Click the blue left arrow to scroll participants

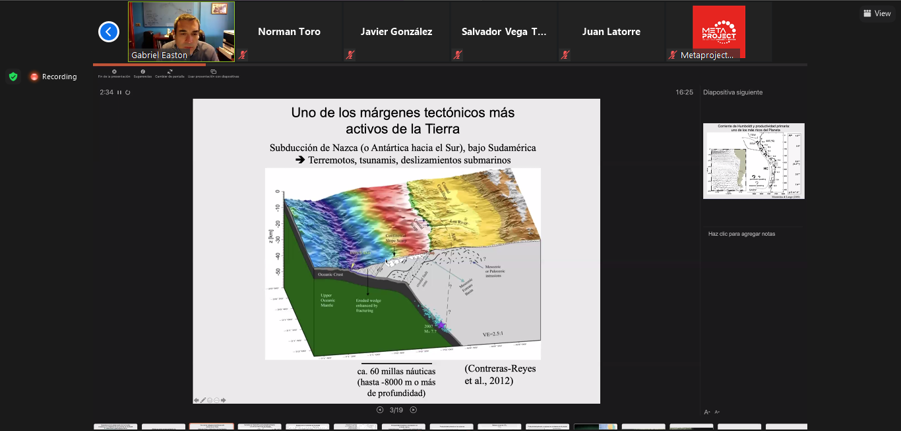click(x=109, y=32)
